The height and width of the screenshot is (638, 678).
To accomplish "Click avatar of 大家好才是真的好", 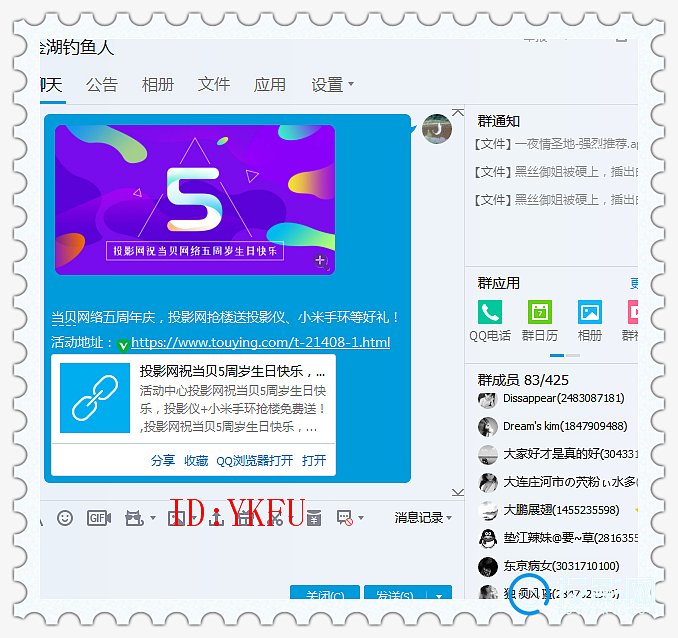I will point(487,455).
